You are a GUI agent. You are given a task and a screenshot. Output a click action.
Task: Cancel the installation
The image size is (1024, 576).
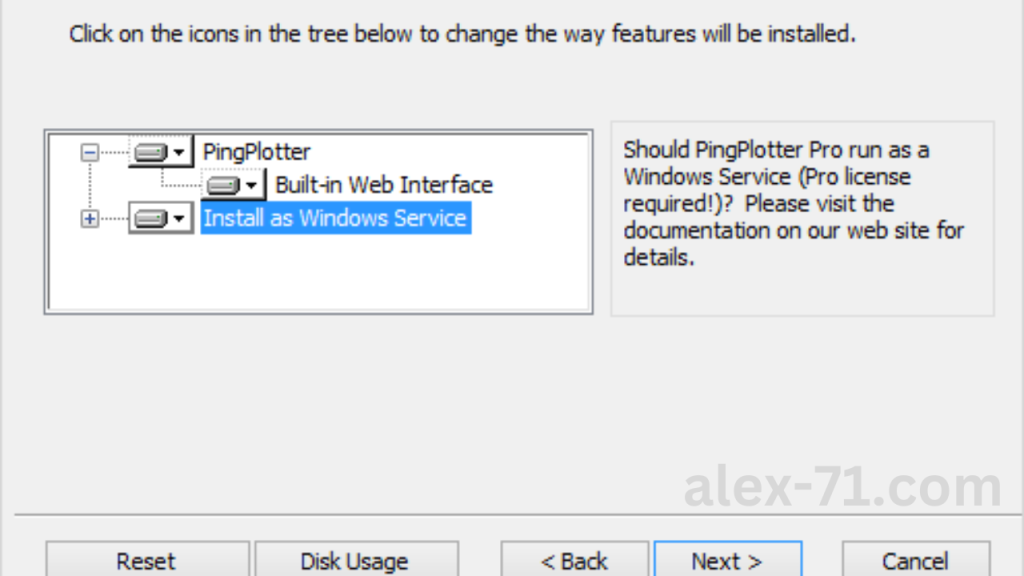915,561
